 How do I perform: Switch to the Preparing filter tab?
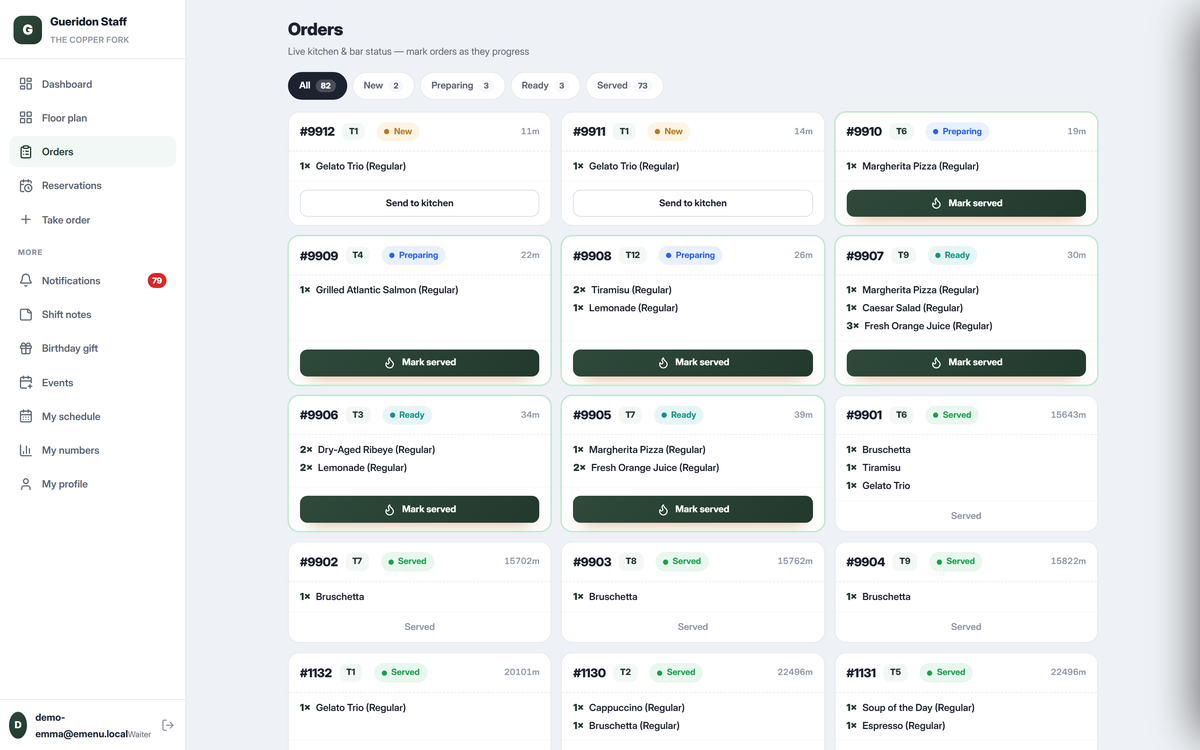coord(462,86)
